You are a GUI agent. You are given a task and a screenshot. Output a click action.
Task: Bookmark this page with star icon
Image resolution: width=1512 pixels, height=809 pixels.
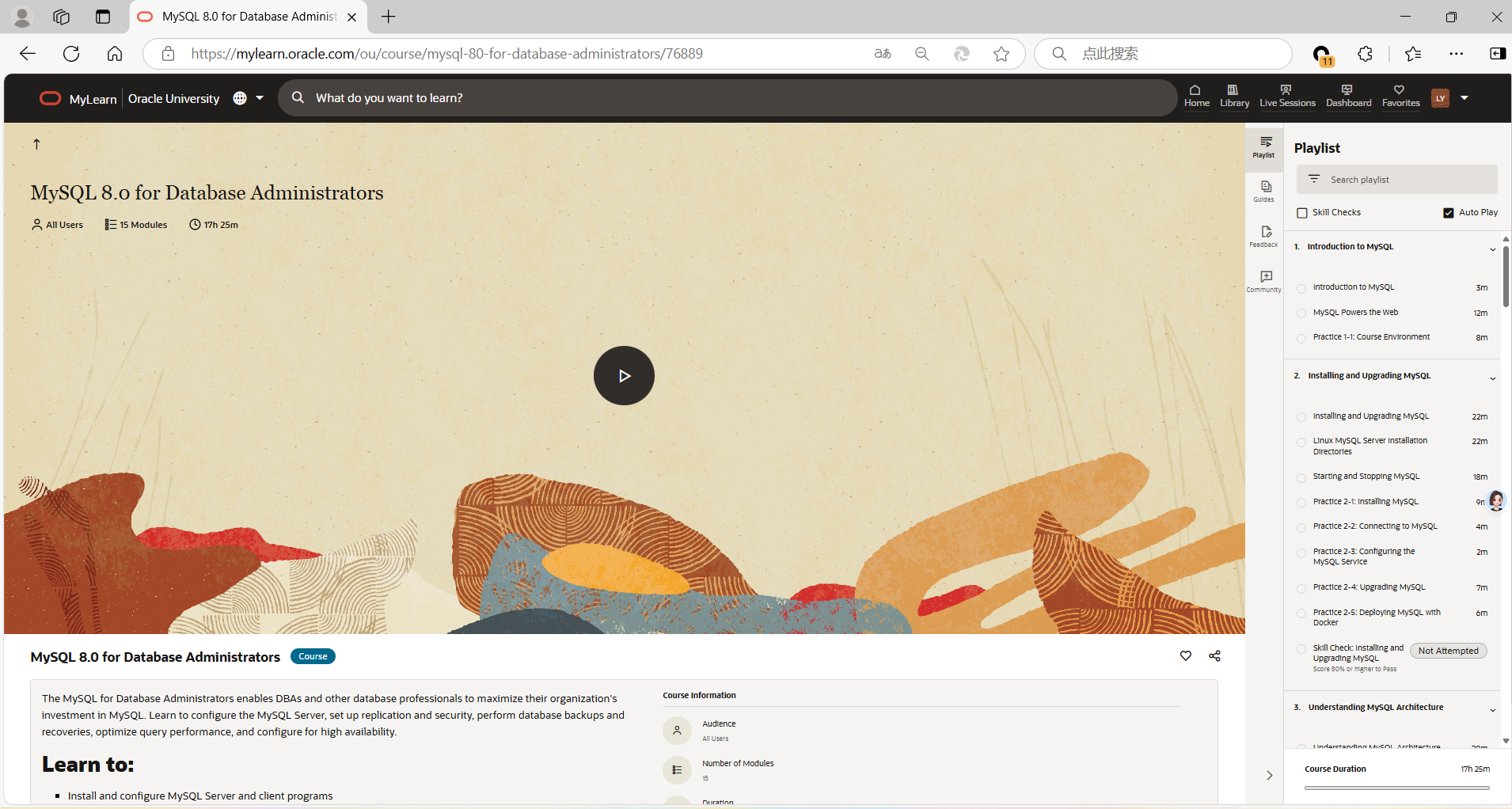[x=1001, y=54]
